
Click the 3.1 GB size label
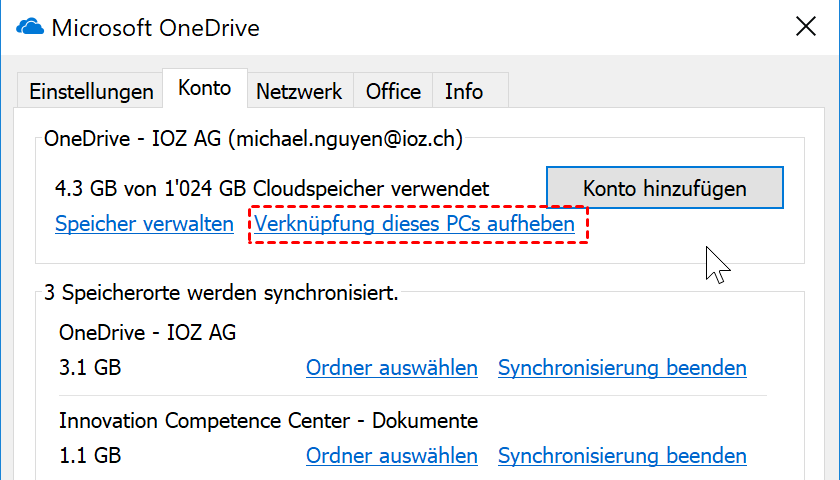(x=90, y=368)
